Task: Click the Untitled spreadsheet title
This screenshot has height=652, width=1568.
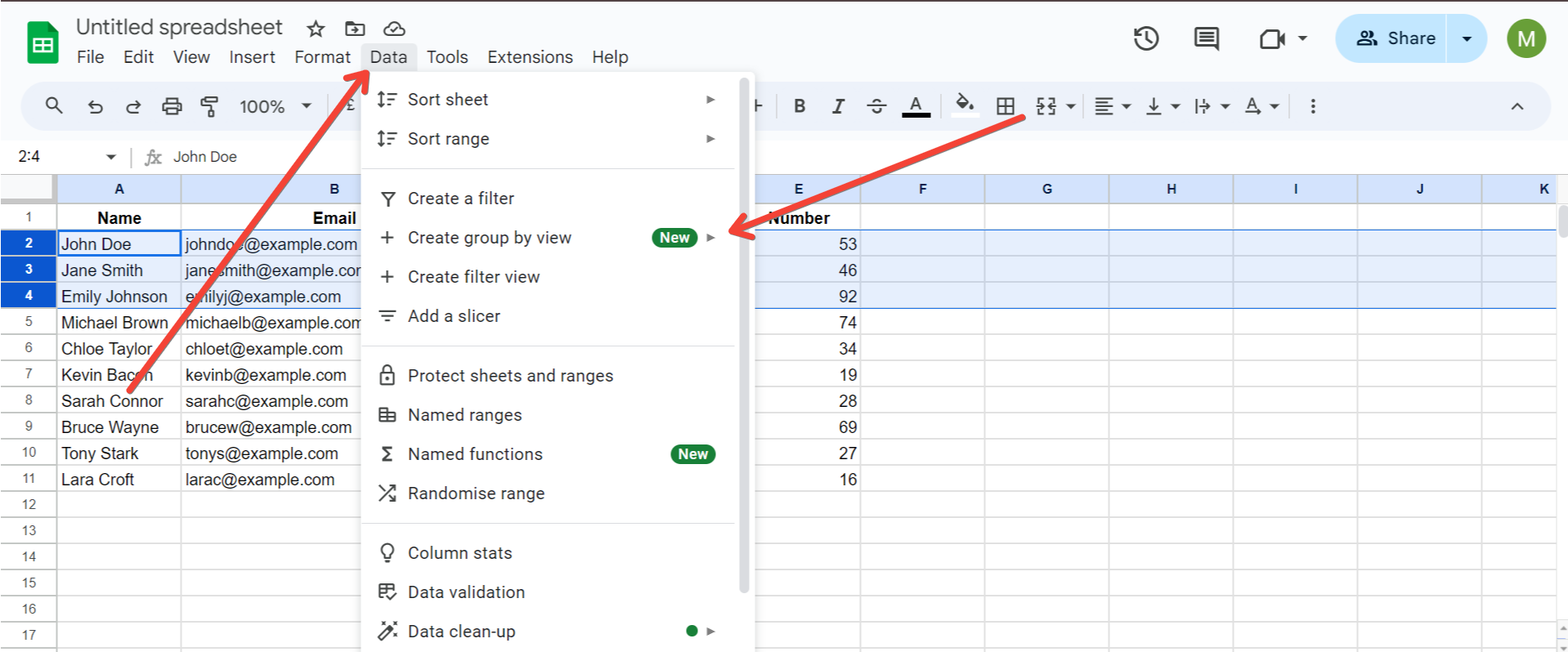Action: [179, 27]
